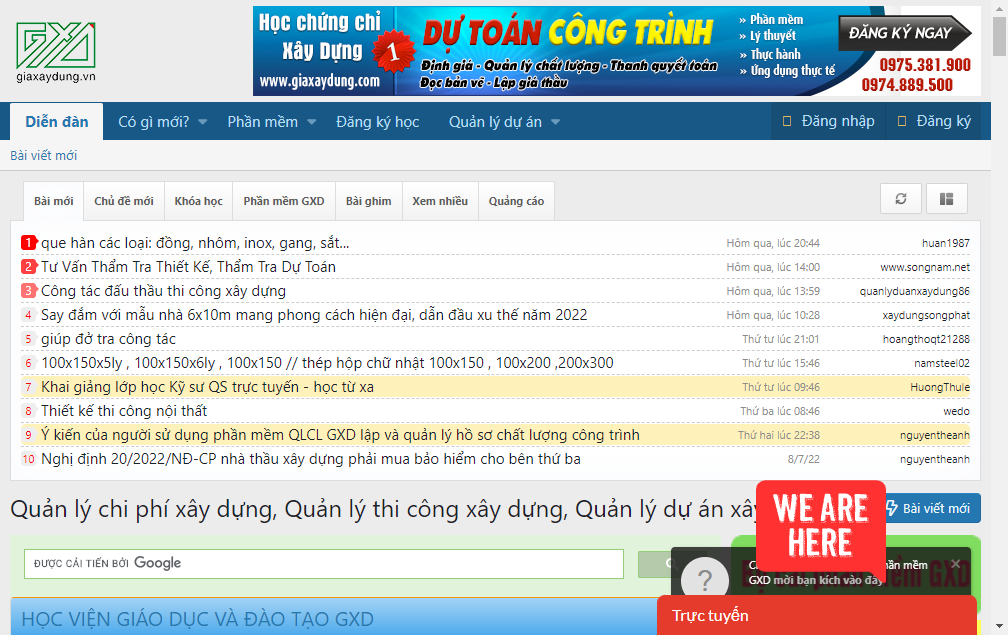Open post 'Công tác đấu thầu thi công xây dựng'
The height and width of the screenshot is (635, 1008).
(x=163, y=291)
